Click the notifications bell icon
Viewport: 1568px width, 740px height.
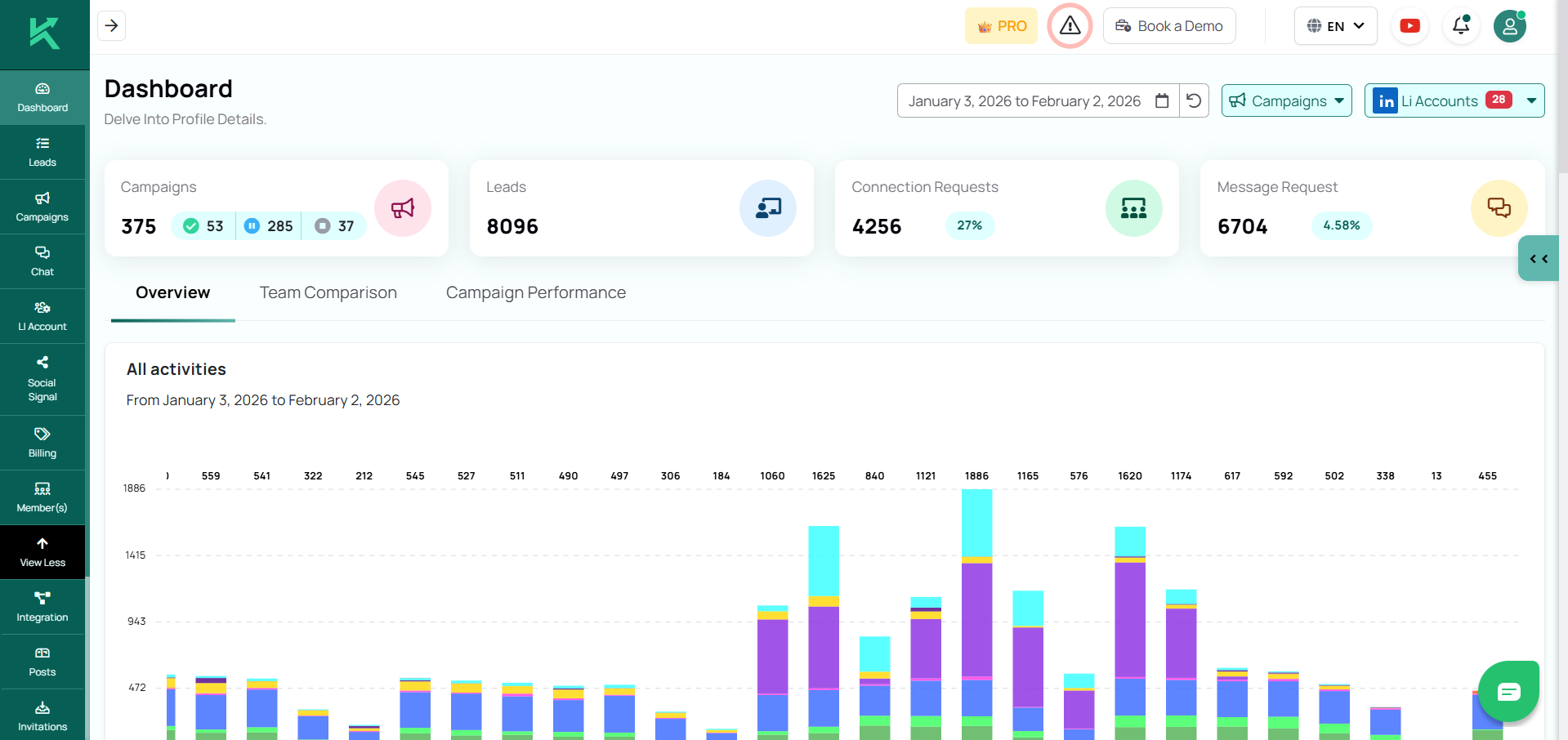point(1461,26)
